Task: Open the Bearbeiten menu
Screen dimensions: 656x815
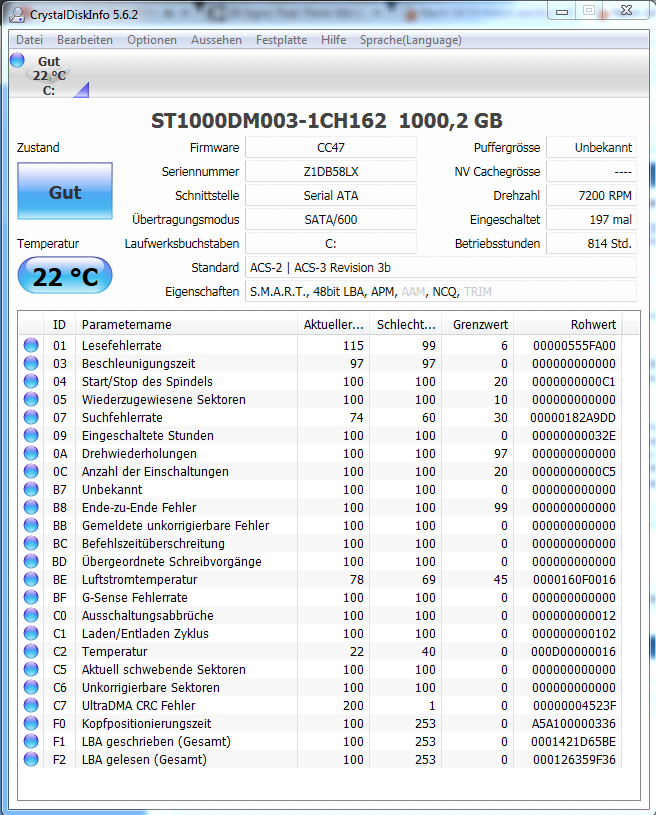Action: (85, 40)
